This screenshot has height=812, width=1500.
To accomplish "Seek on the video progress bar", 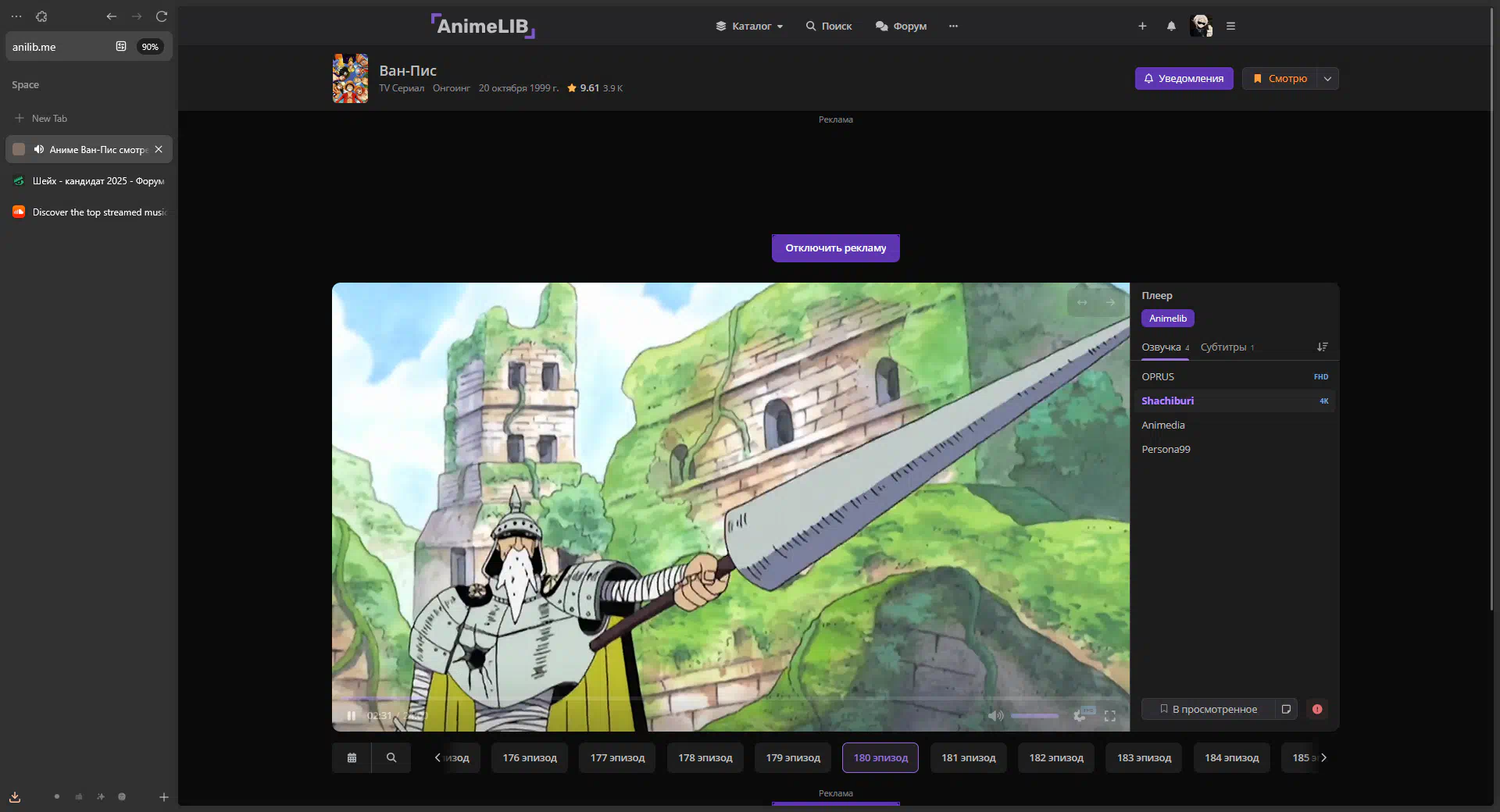I will click(730, 699).
